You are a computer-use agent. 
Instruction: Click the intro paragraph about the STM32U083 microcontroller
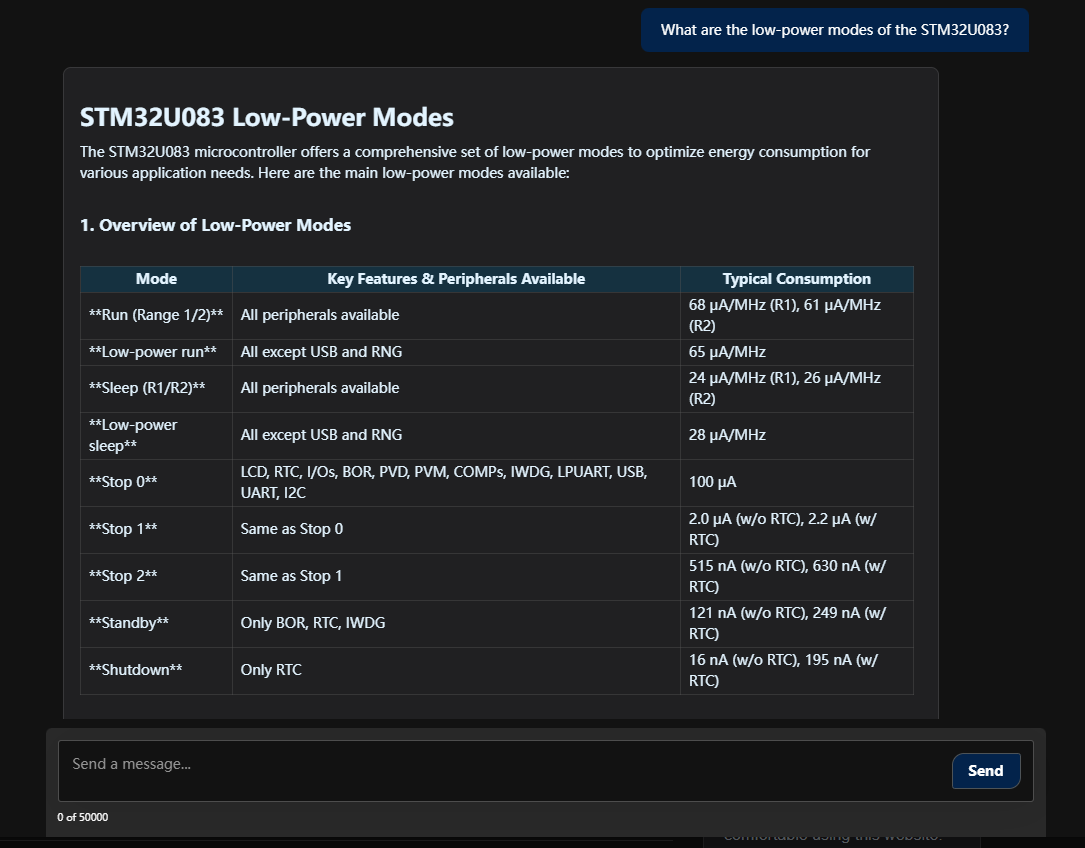click(x=475, y=162)
